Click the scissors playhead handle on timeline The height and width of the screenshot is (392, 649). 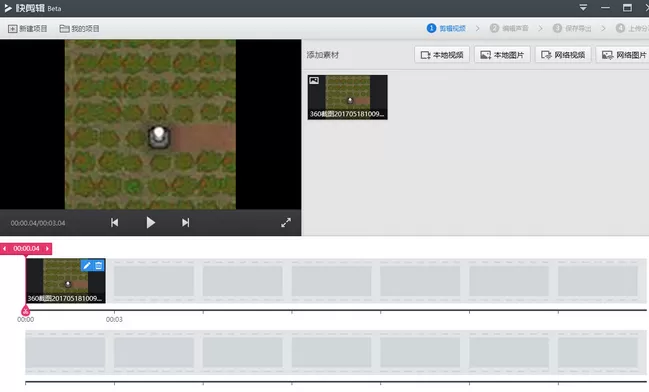click(26, 310)
